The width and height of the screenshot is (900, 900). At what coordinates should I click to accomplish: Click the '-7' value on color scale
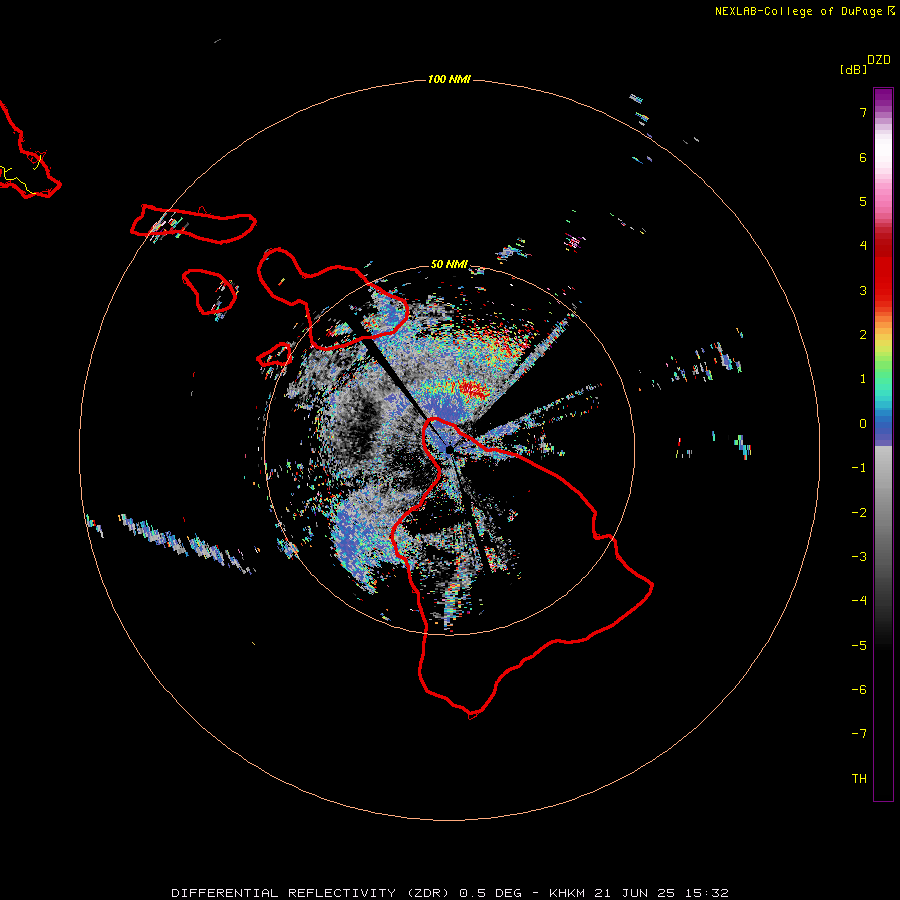tap(859, 734)
